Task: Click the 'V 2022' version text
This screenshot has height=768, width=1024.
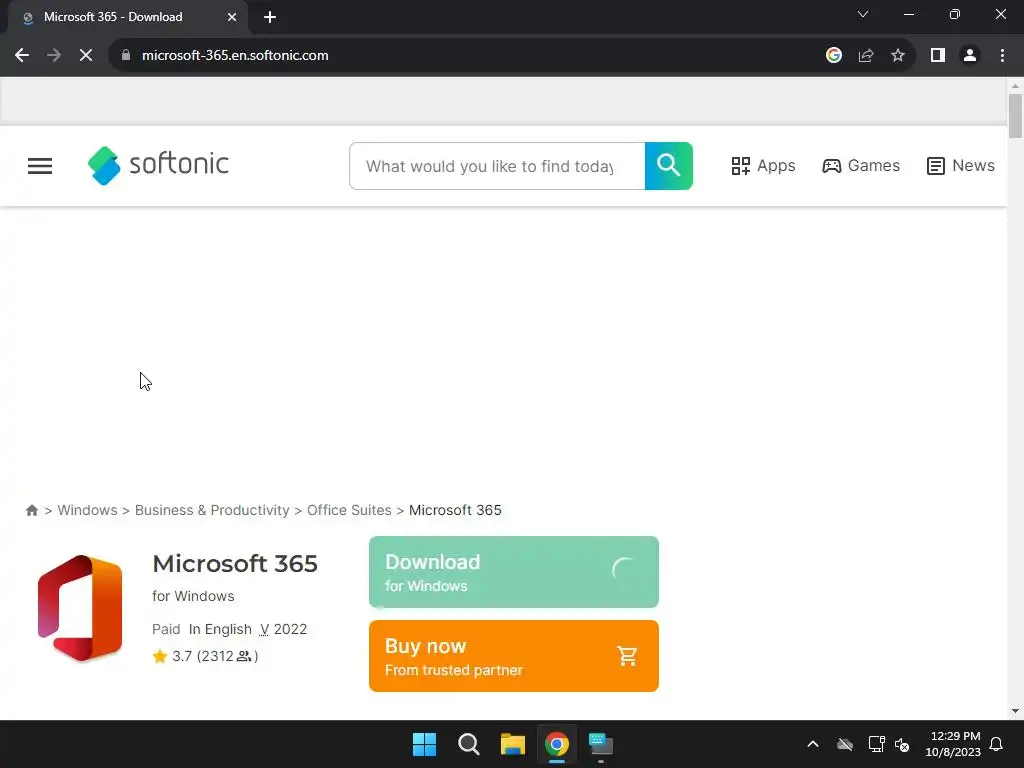Action: (x=283, y=629)
